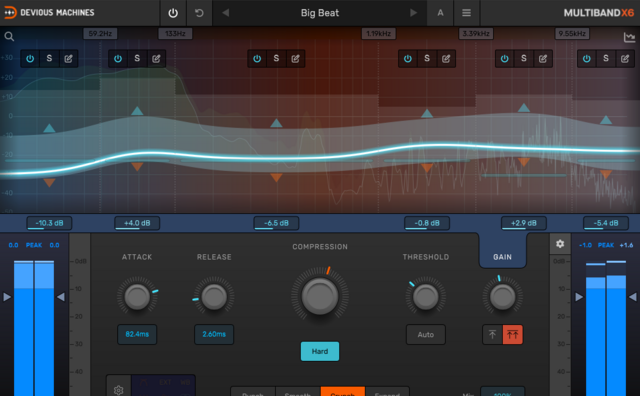Click the undo reset arrow icon
The width and height of the screenshot is (640, 396).
pyautogui.click(x=199, y=13)
